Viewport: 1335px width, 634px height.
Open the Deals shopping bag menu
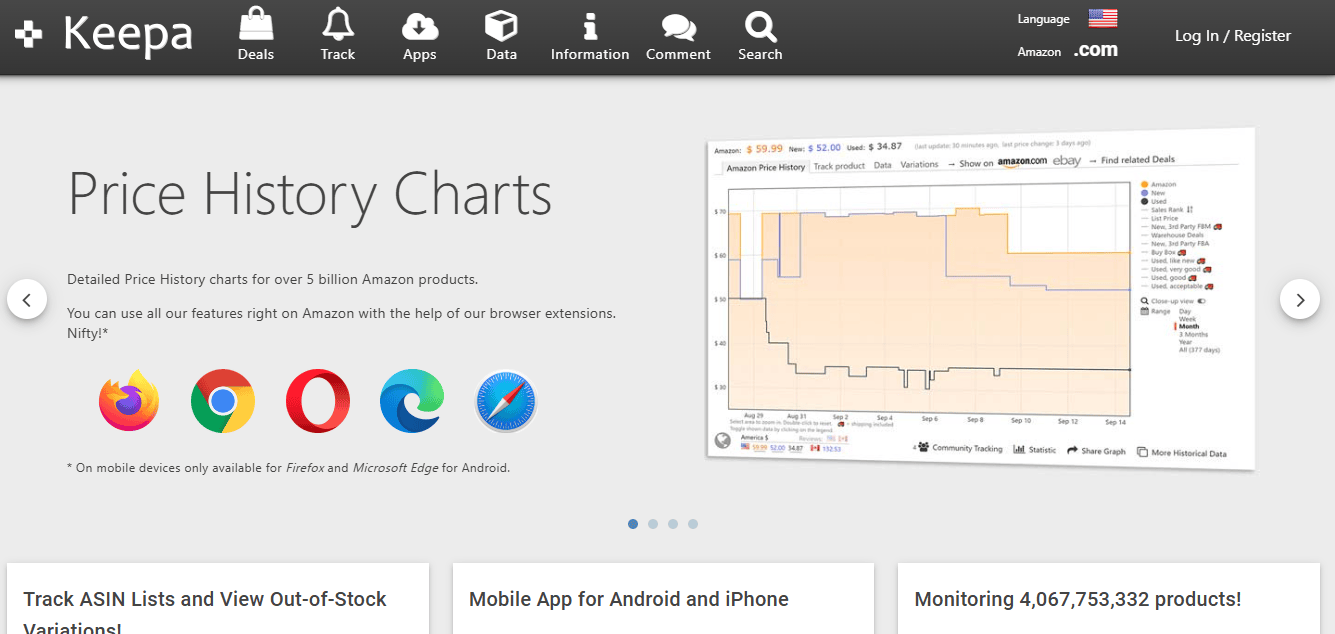click(x=256, y=36)
